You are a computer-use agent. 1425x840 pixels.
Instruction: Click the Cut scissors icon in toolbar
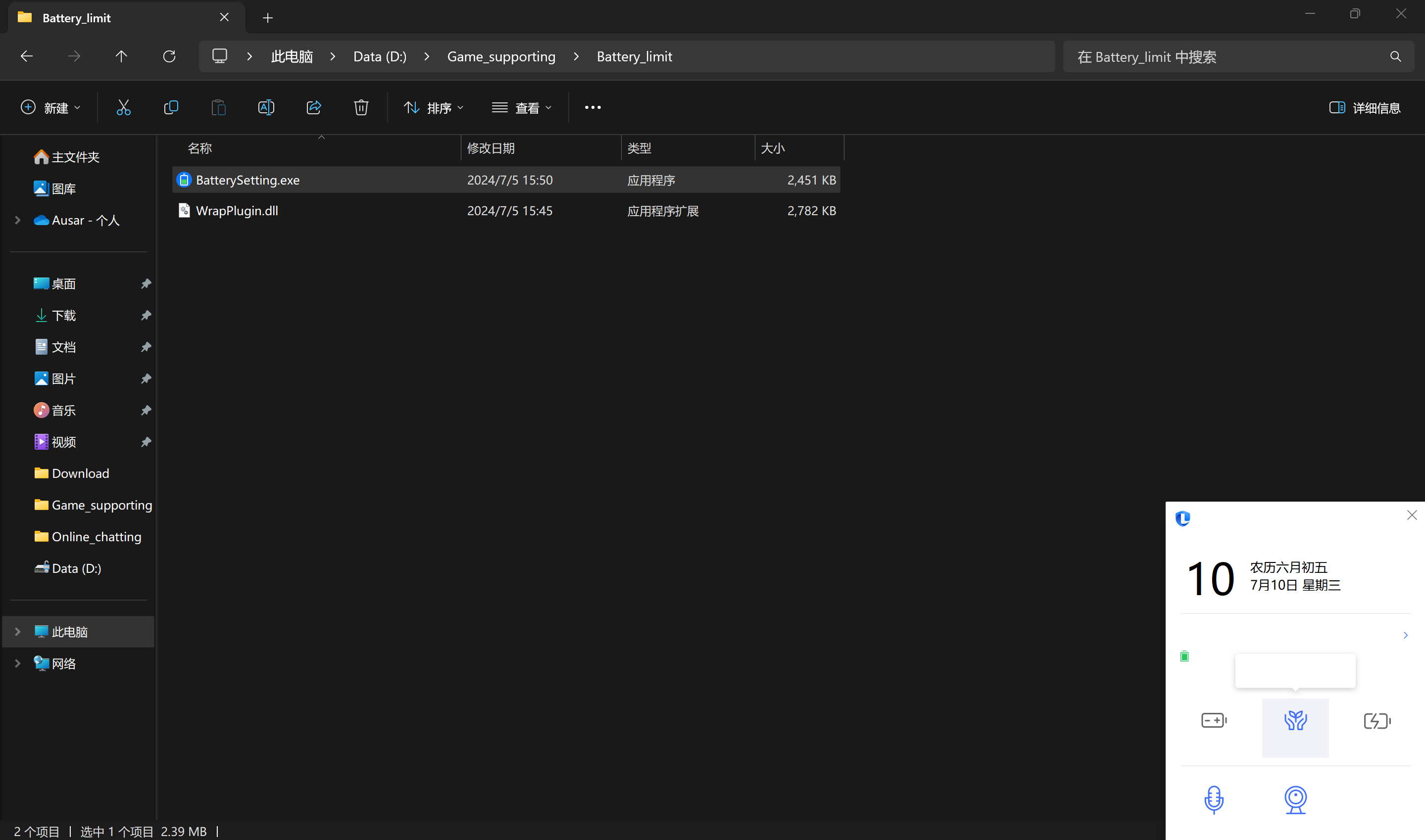pos(123,107)
